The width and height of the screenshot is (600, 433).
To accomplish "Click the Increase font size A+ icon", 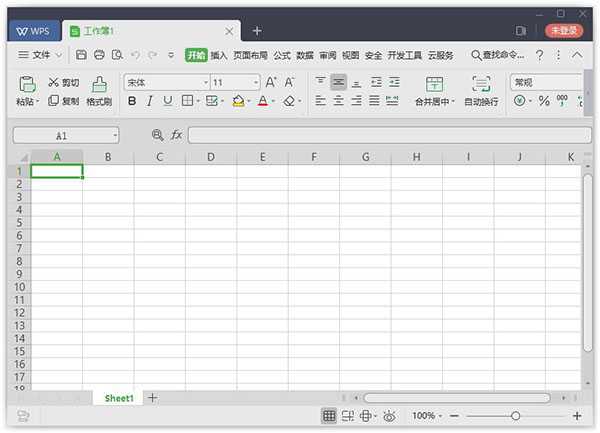I will 271,82.
